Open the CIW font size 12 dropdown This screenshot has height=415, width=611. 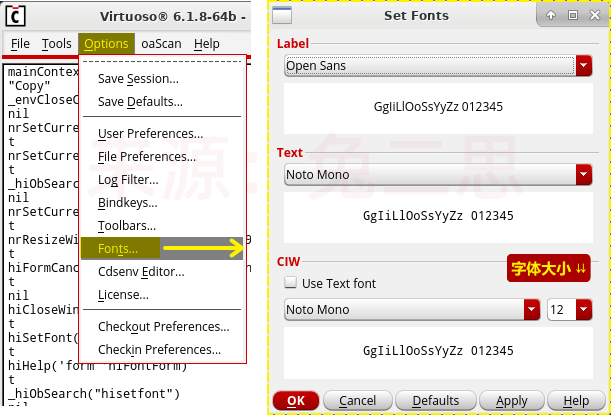(x=583, y=309)
